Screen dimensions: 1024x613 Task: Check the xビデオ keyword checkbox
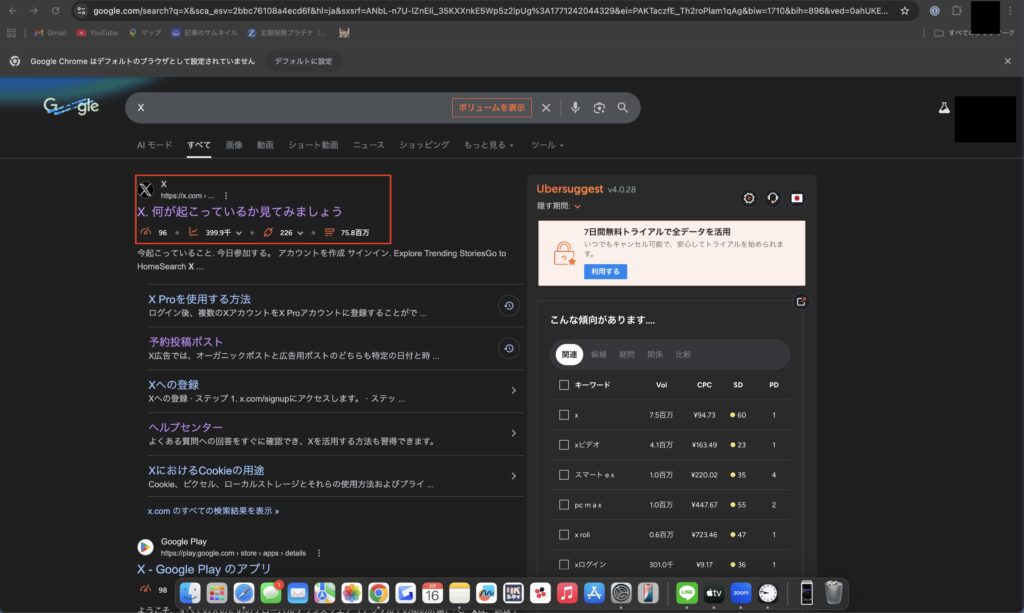tap(564, 444)
